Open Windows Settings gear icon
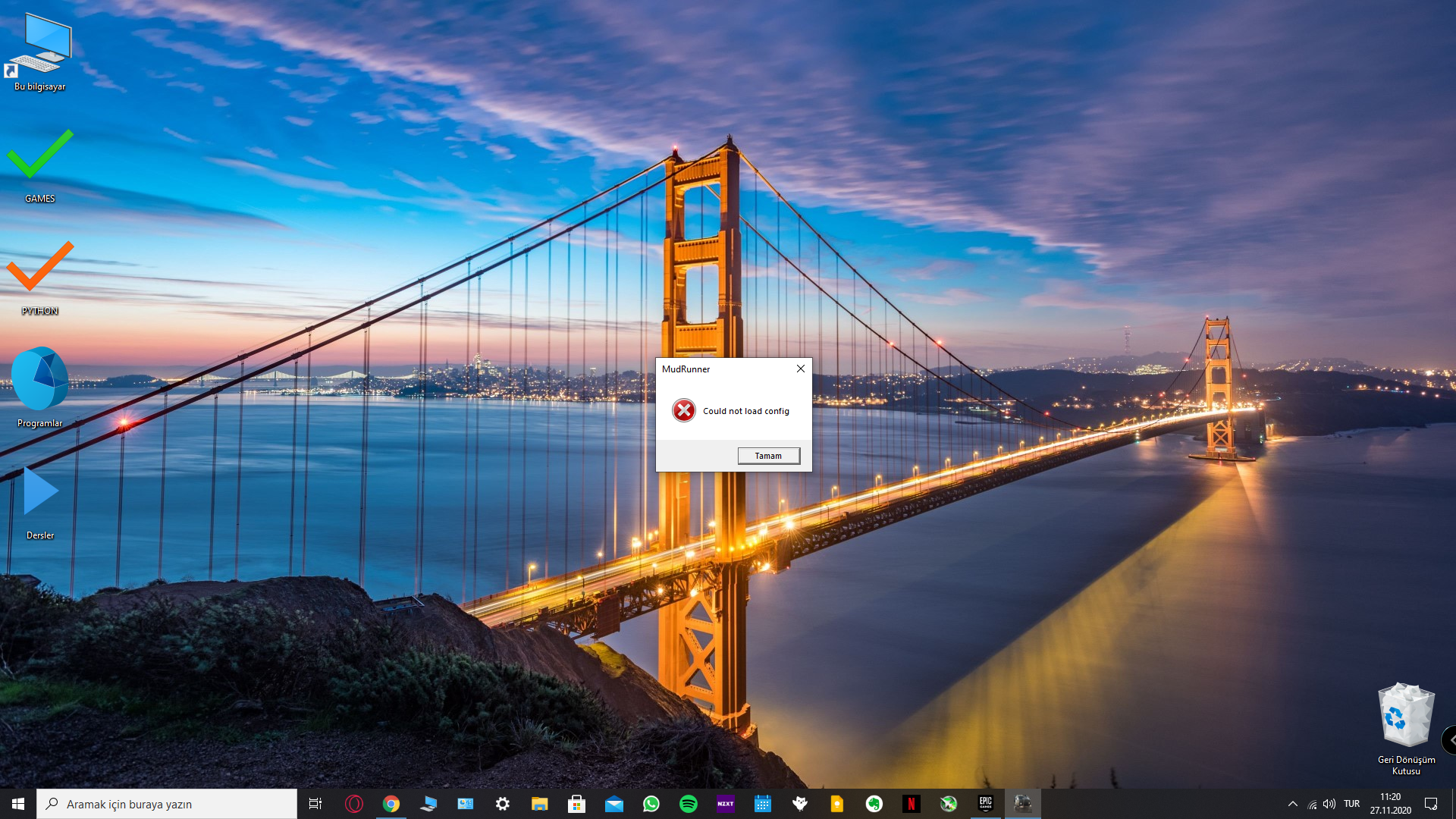The width and height of the screenshot is (1456, 819). click(x=503, y=804)
